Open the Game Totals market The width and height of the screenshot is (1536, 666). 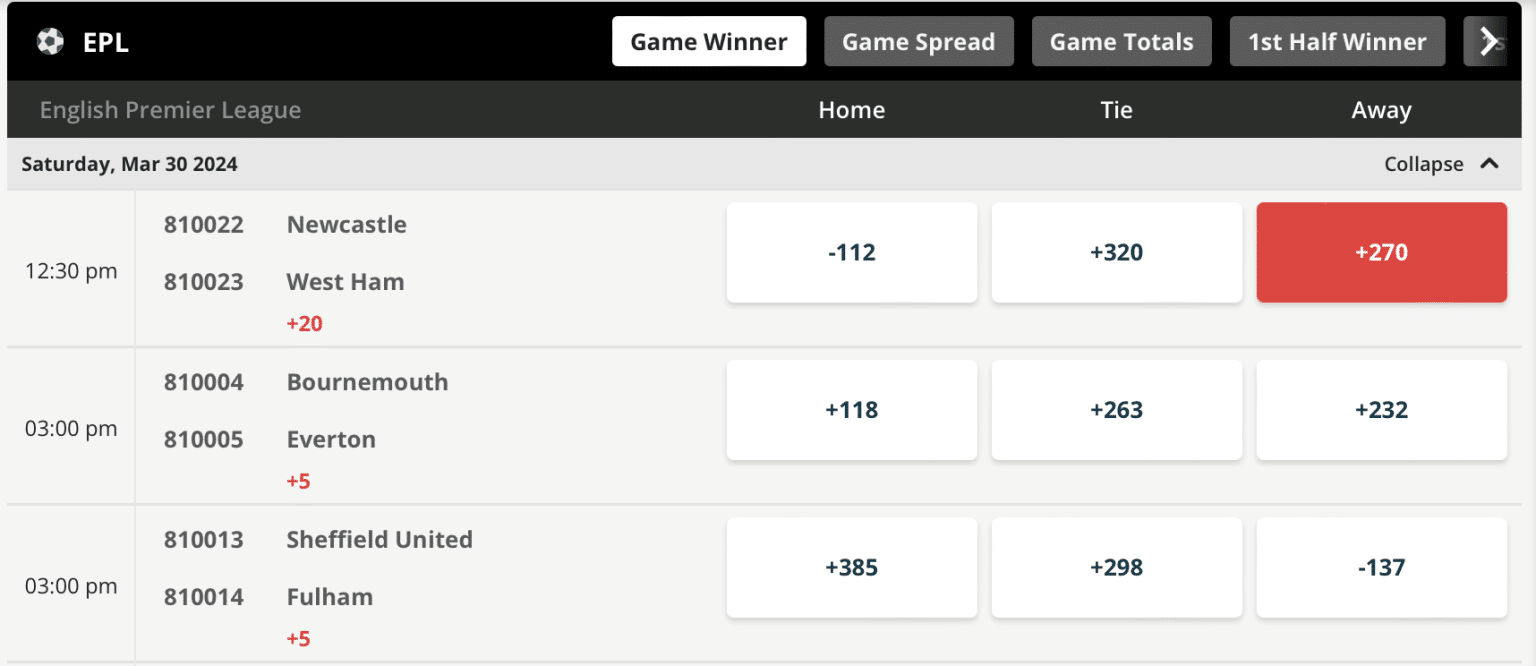(1121, 41)
